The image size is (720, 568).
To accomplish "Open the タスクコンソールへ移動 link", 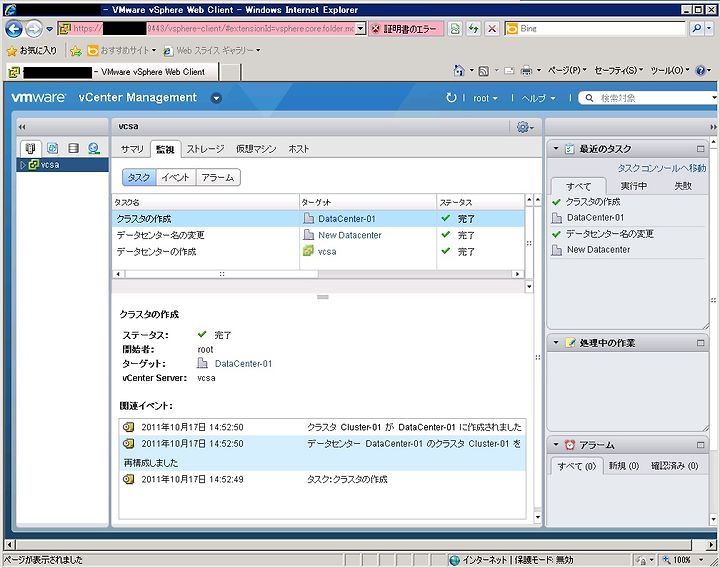I will pos(662,168).
